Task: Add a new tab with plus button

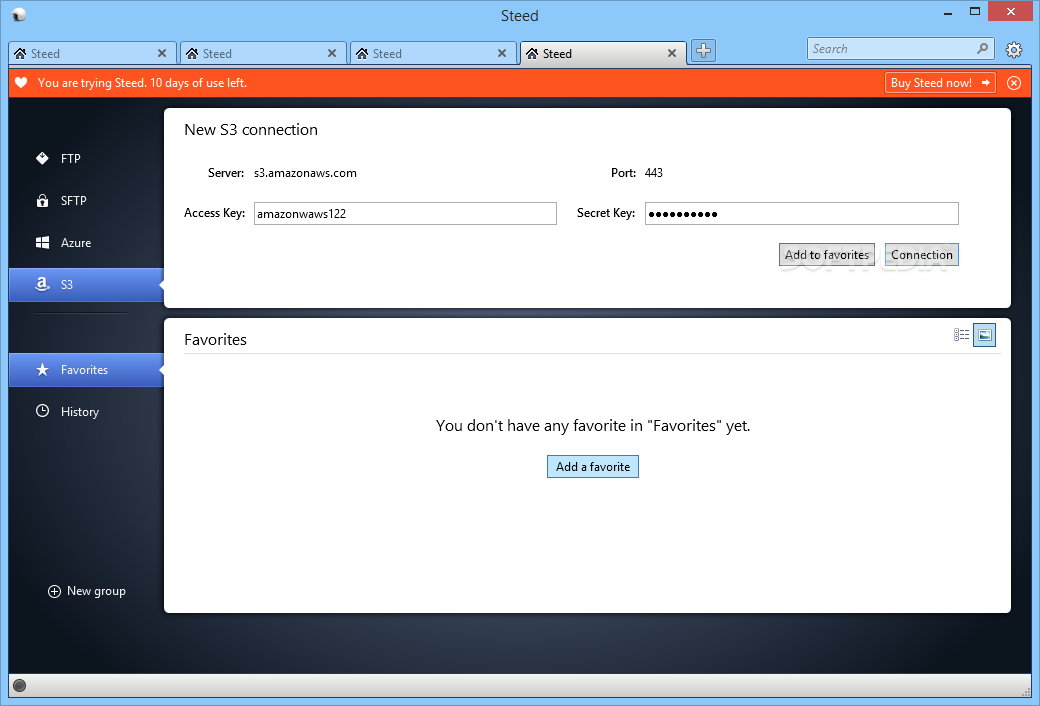Action: click(703, 50)
